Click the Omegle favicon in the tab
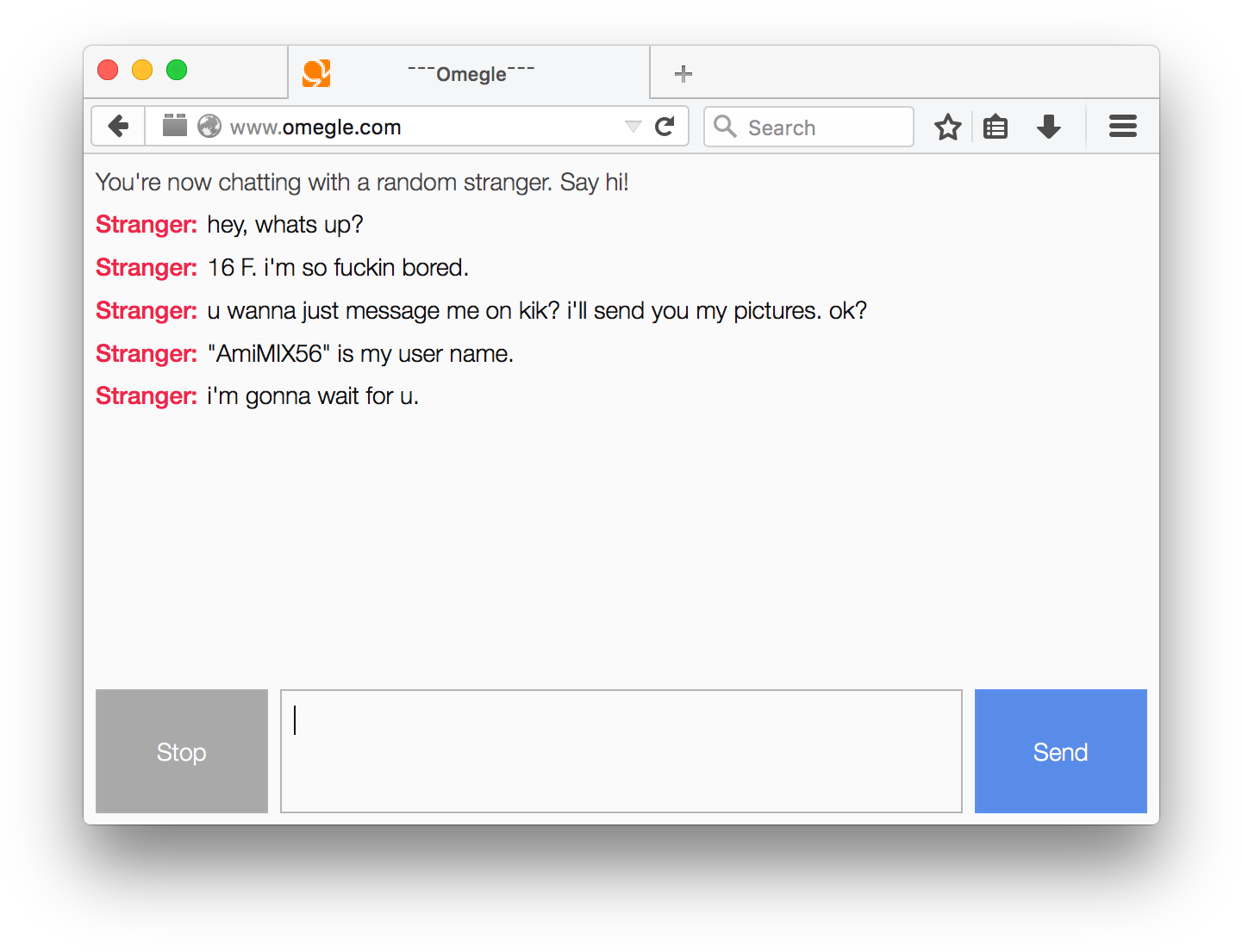 click(x=316, y=73)
